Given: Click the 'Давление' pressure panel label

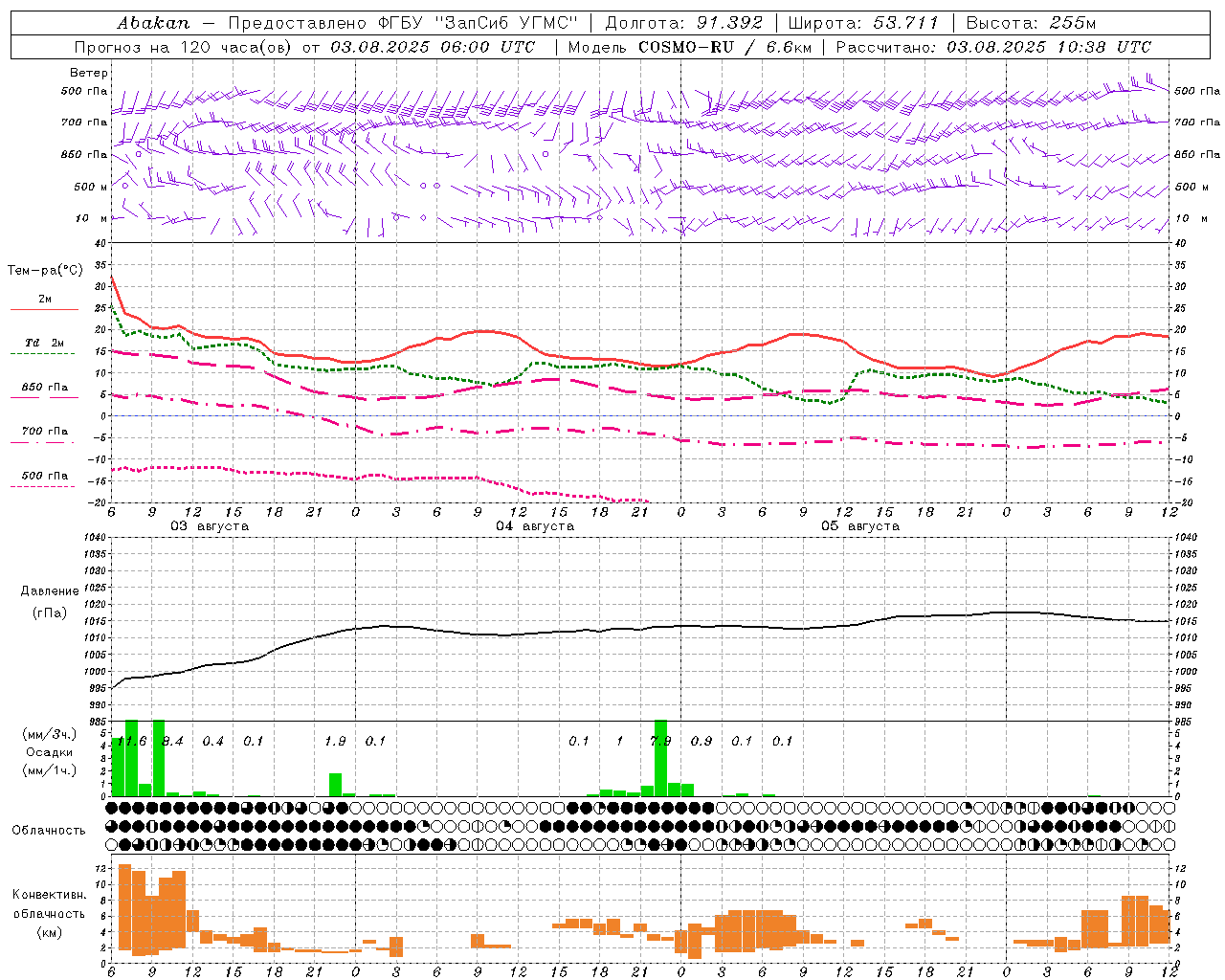Looking at the screenshot, I should (50, 591).
